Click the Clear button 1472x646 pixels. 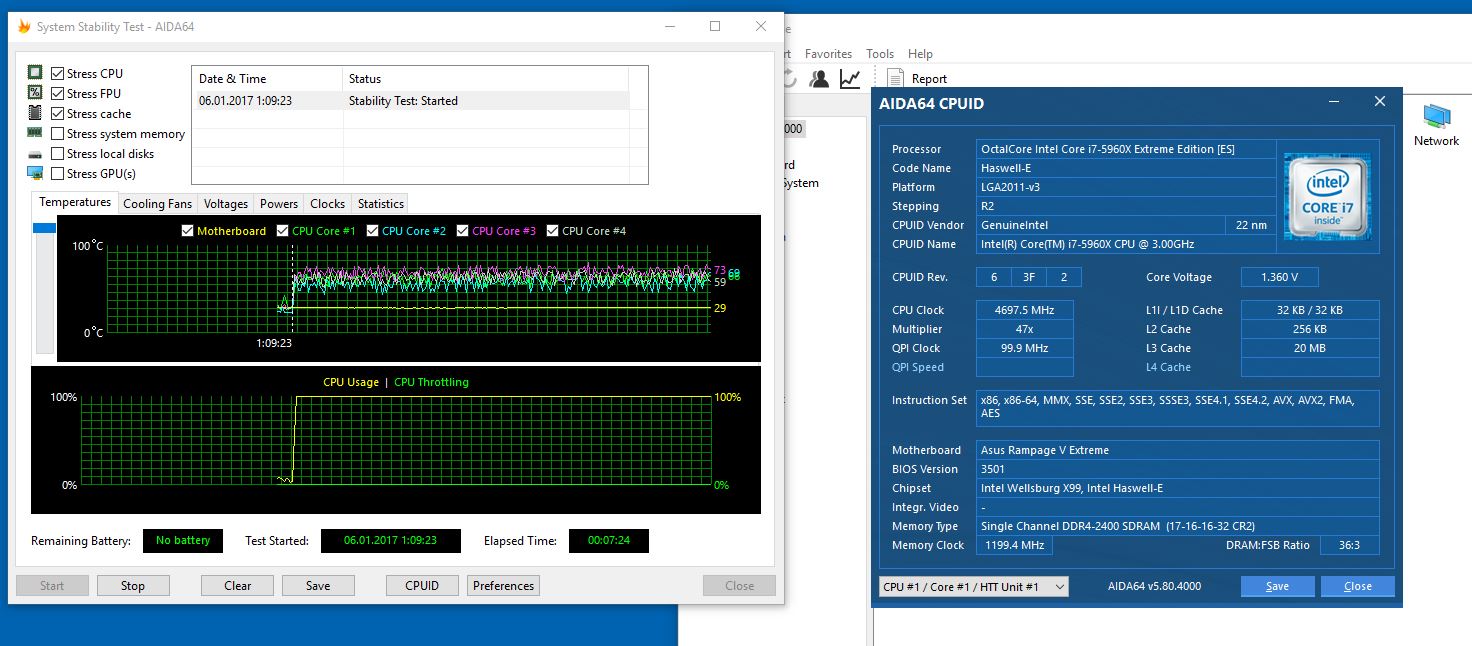click(x=237, y=586)
